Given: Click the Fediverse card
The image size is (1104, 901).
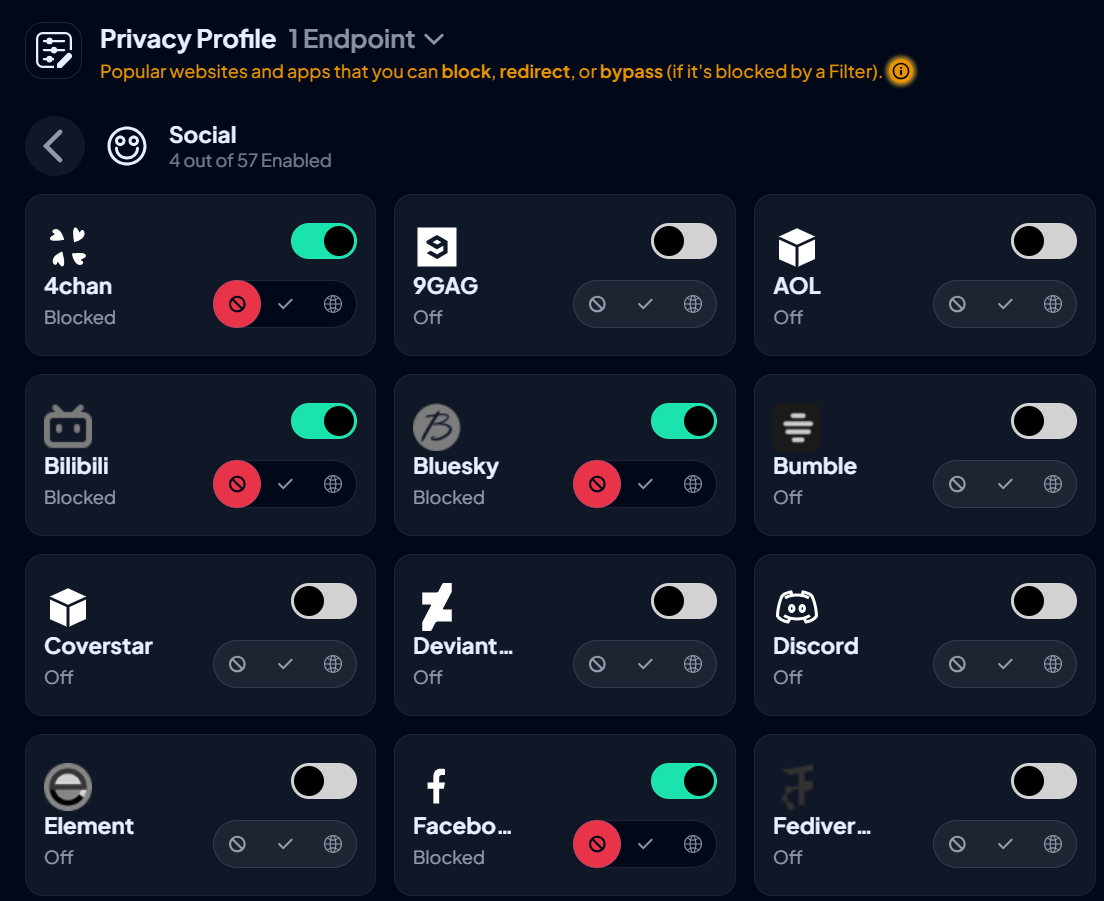Looking at the screenshot, I should tap(923, 815).
